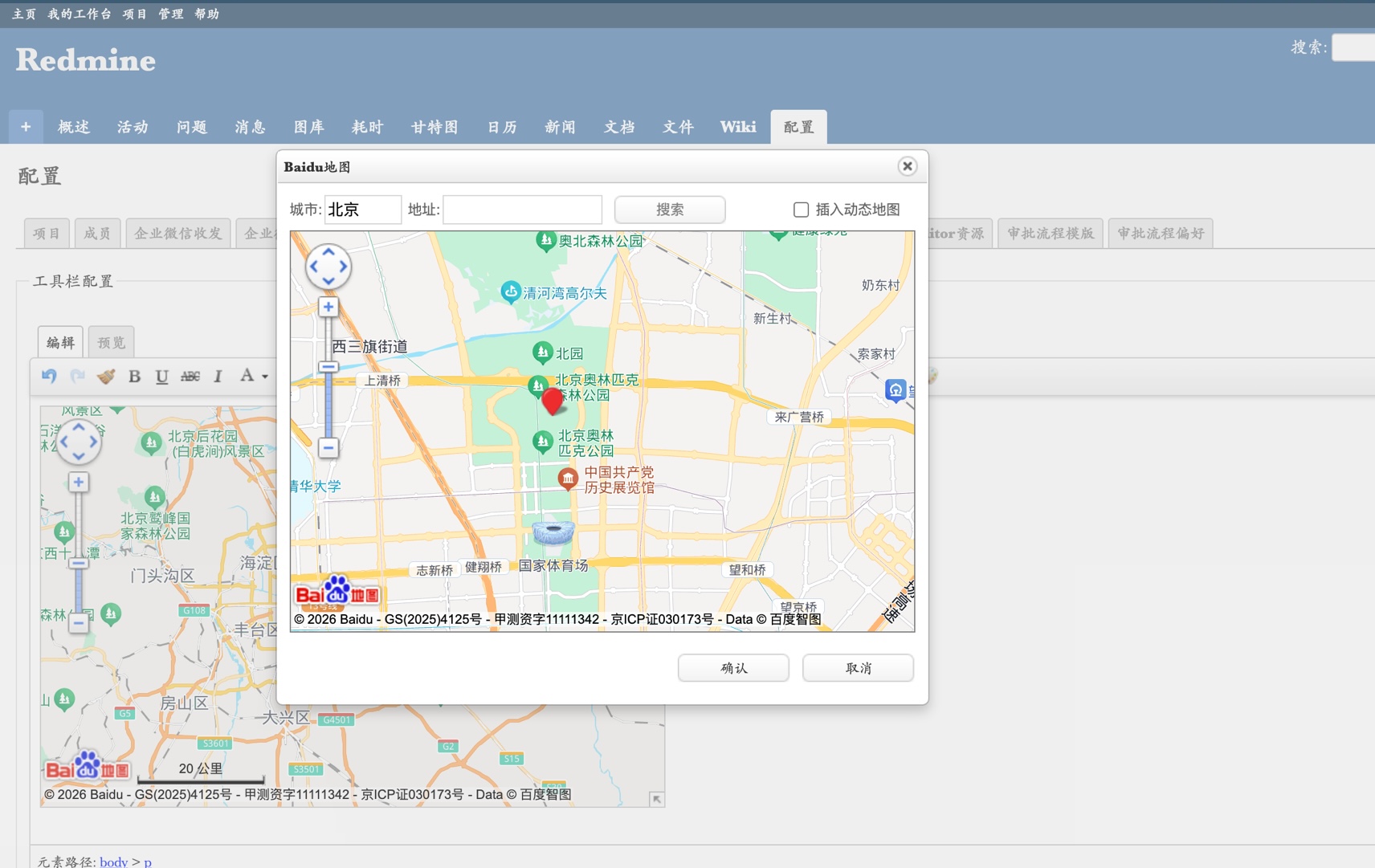Open the font color dropdown arrow
Viewport: 1375px width, 868px height.
click(x=265, y=376)
